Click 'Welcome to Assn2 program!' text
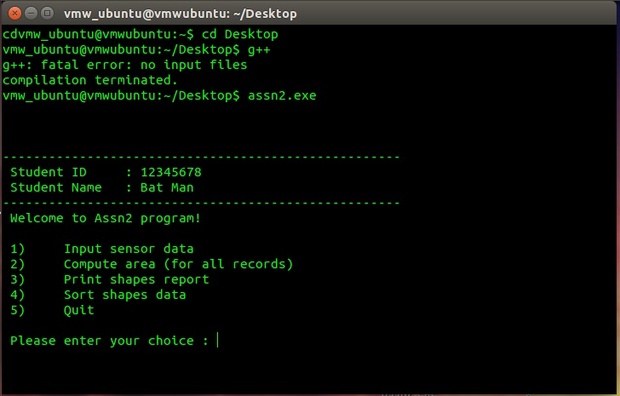The image size is (620, 396). point(105,218)
